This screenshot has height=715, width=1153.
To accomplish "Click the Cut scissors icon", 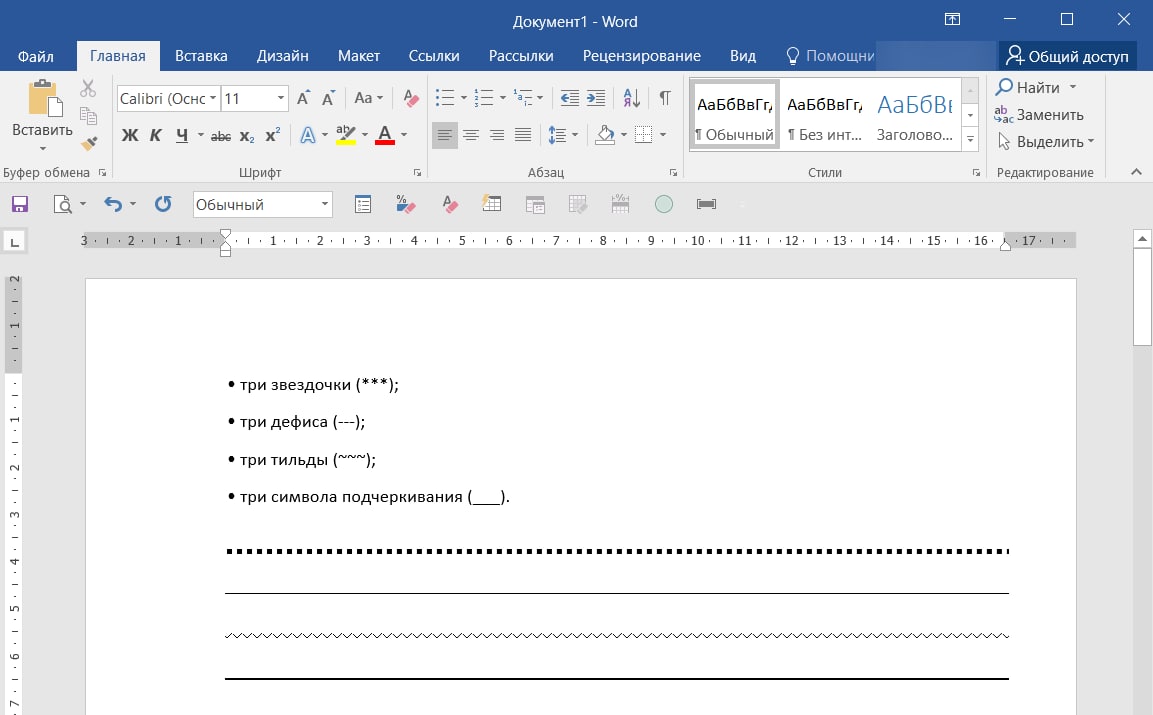I will (88, 89).
